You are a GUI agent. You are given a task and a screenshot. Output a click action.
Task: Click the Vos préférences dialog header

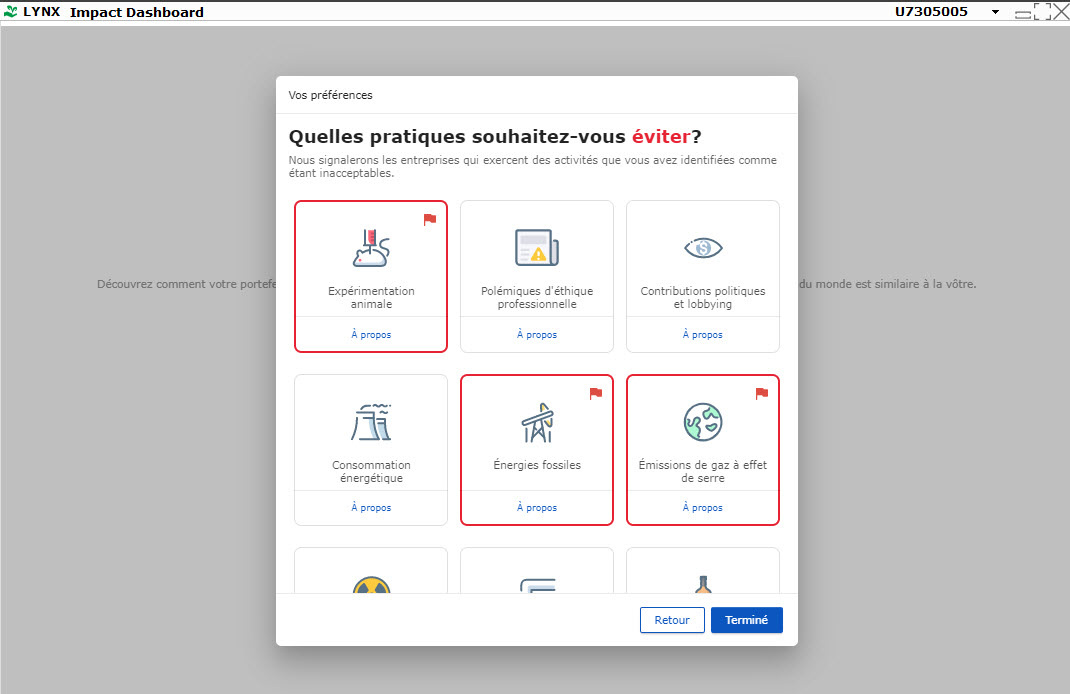click(x=330, y=95)
